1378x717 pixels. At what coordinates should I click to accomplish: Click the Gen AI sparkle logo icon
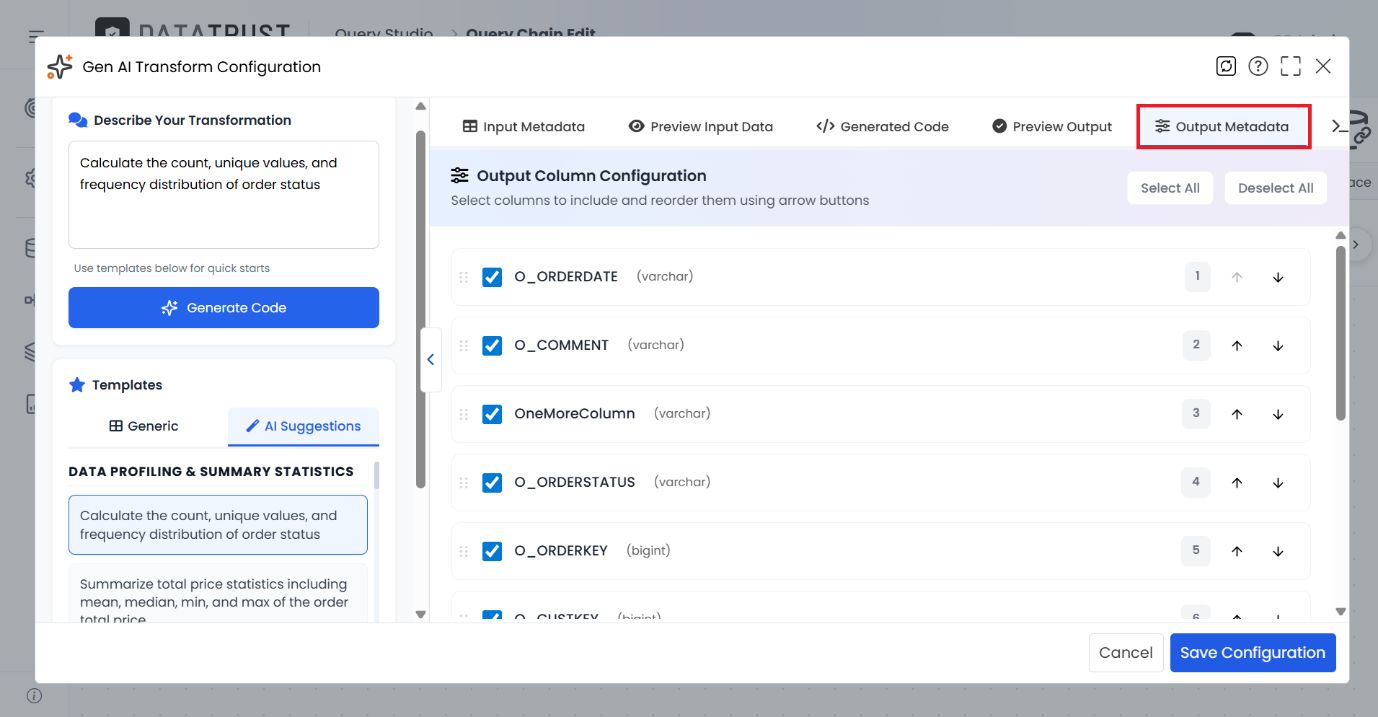(60, 66)
